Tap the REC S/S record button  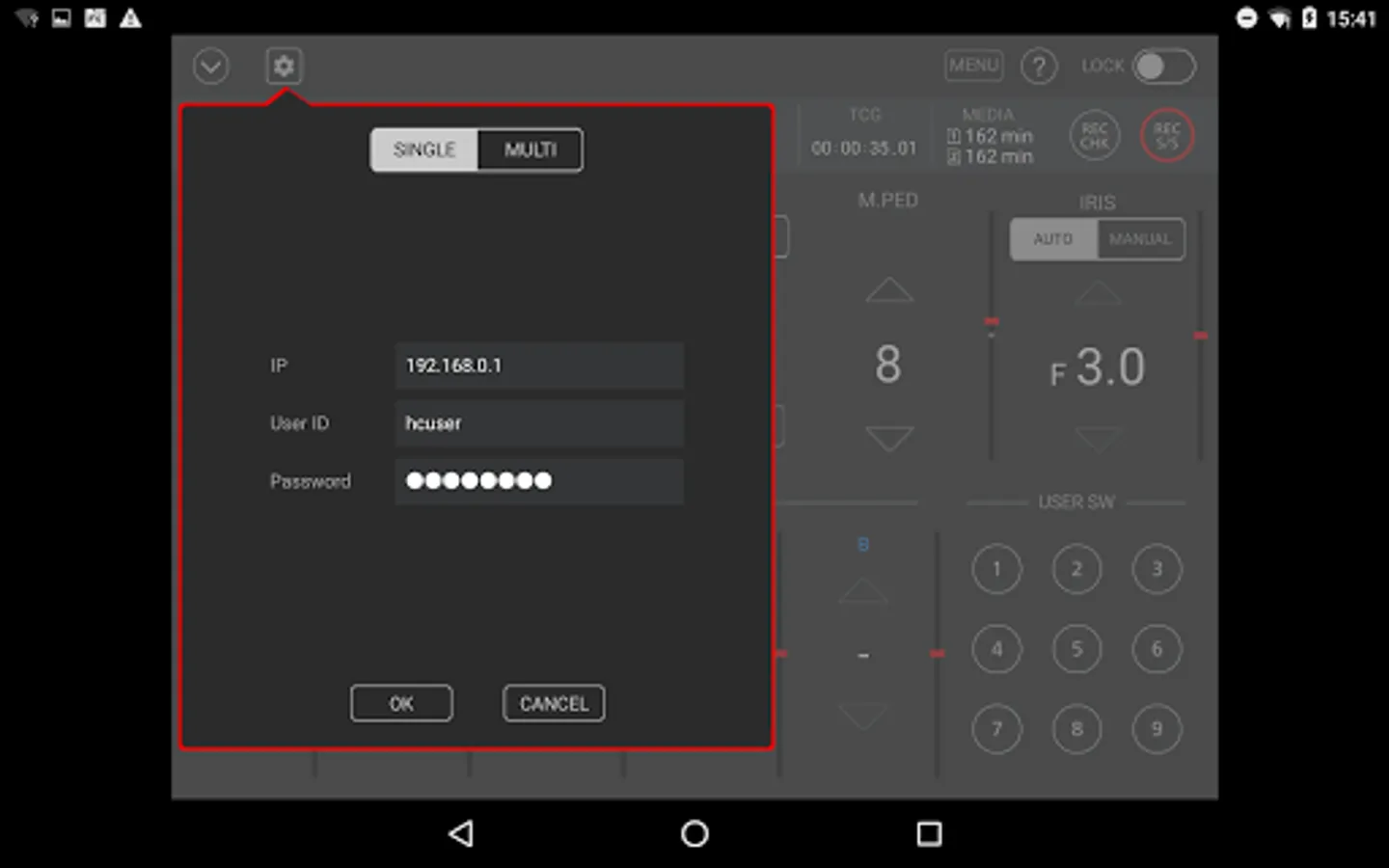coord(1167,136)
